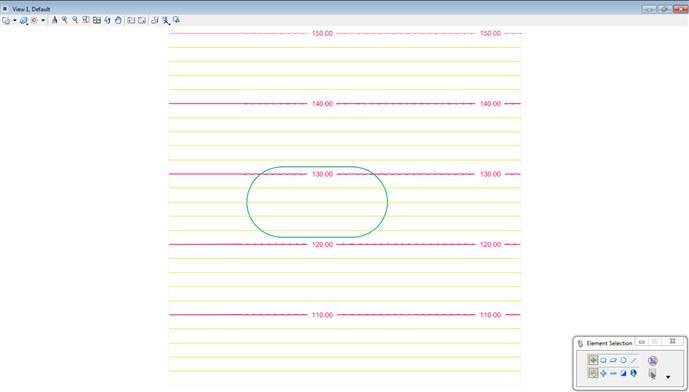Choose the Add selection mode
Image resolution: width=689 pixels, height=392 pixels.
click(x=603, y=373)
